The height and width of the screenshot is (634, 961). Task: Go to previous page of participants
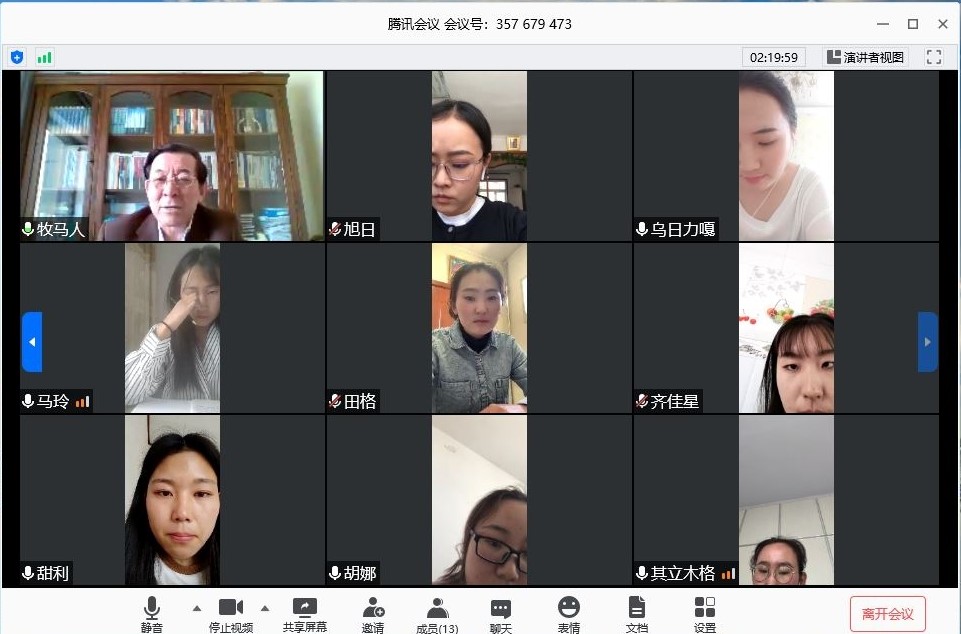32,342
